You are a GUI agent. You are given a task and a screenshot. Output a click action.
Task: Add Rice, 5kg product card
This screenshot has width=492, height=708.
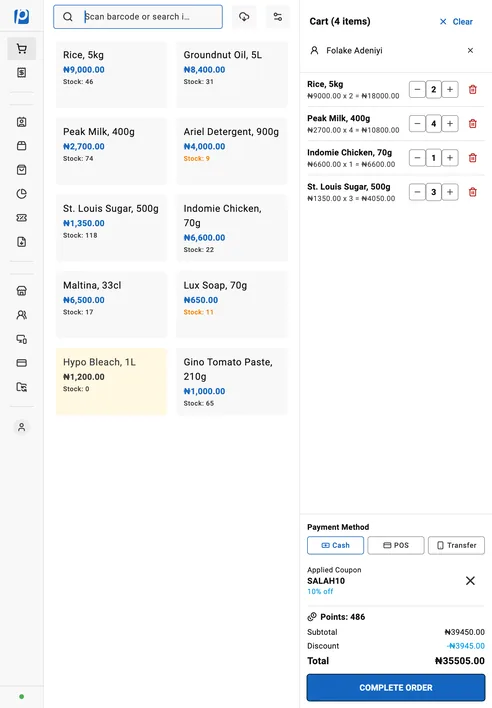point(111,75)
